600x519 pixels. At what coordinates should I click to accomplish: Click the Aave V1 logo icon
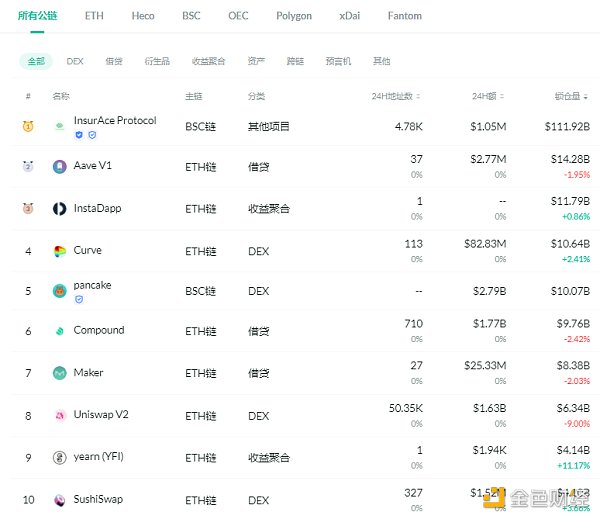(x=59, y=167)
